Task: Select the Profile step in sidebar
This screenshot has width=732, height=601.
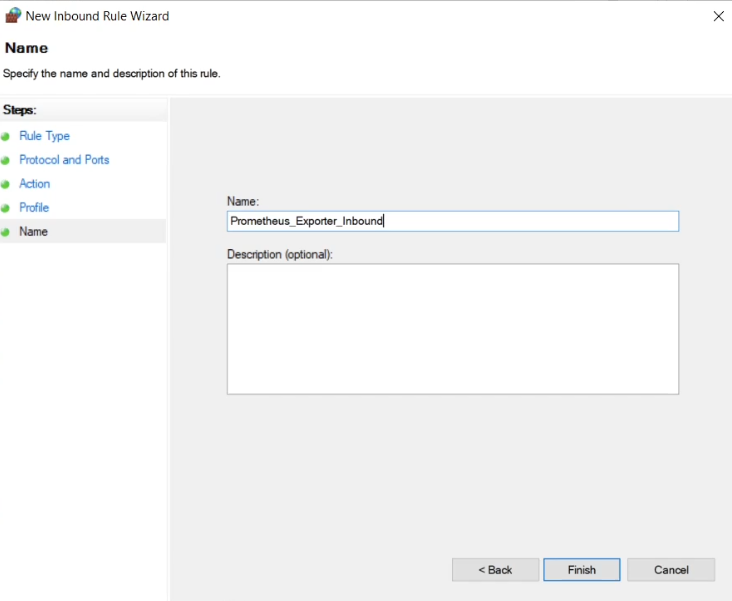Action: [x=34, y=208]
